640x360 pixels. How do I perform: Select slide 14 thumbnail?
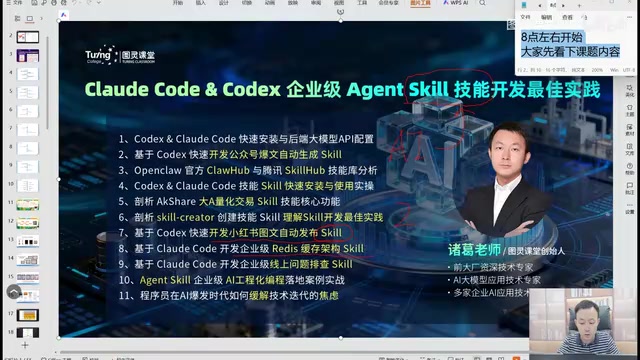click(28, 260)
